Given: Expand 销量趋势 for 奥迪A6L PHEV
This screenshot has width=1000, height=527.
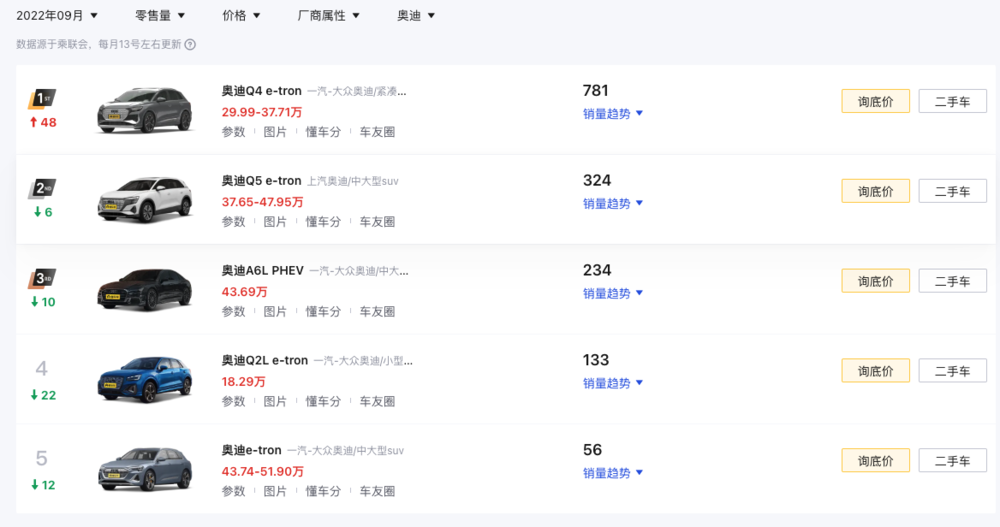Looking at the screenshot, I should [x=613, y=293].
